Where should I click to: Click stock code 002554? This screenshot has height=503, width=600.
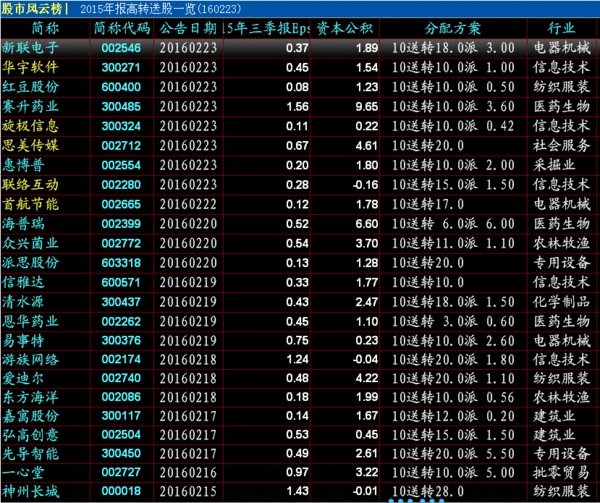coord(121,165)
